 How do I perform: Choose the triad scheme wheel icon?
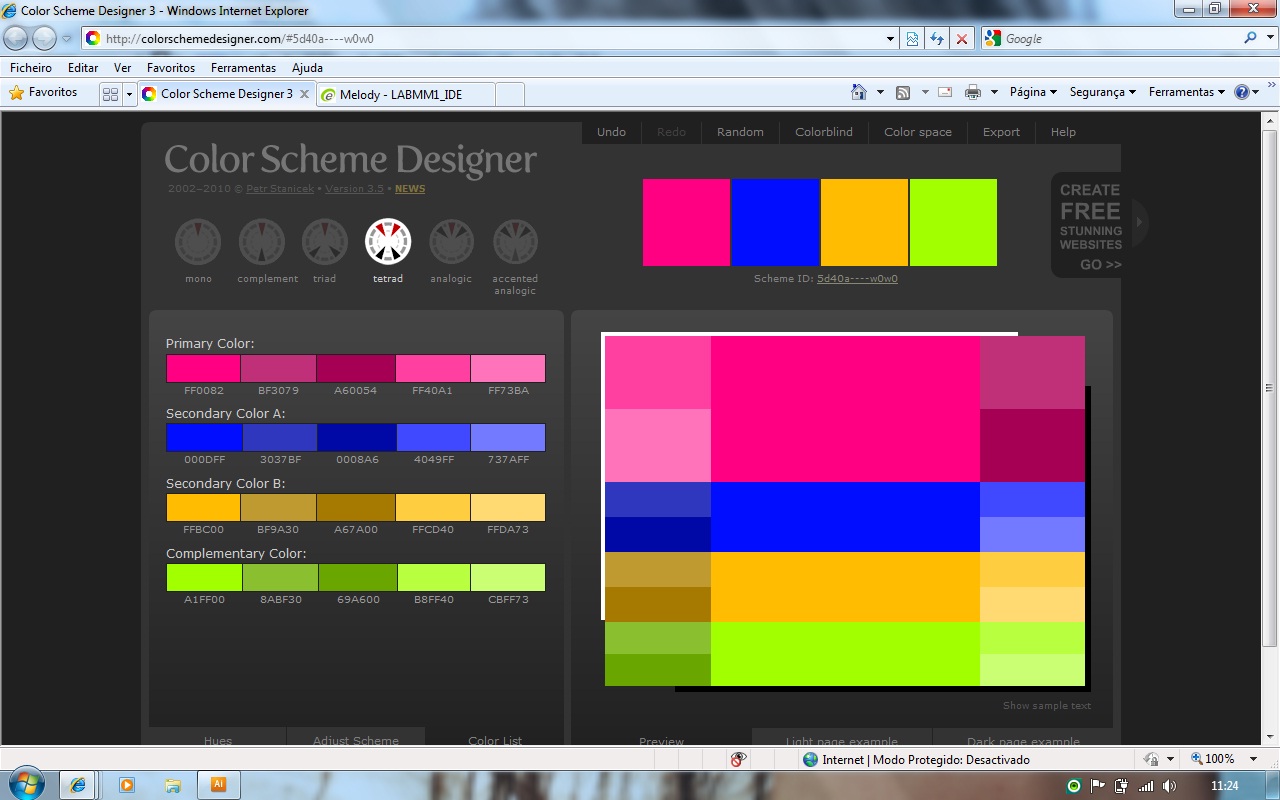[x=325, y=242]
